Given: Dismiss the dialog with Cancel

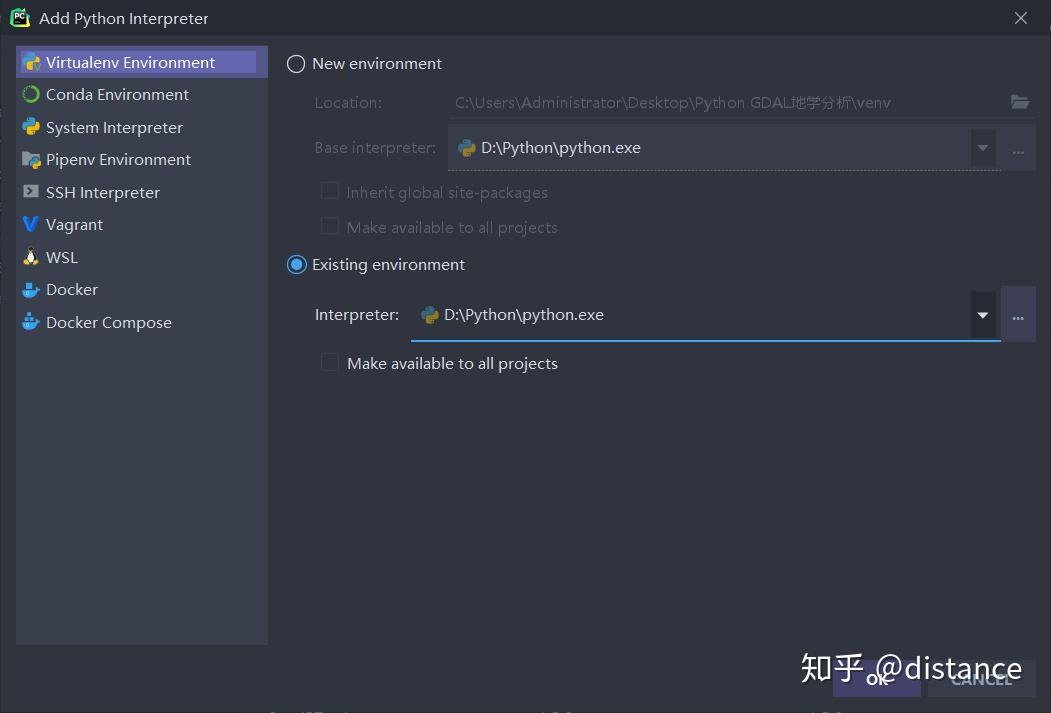Looking at the screenshot, I should pyautogui.click(x=981, y=679).
